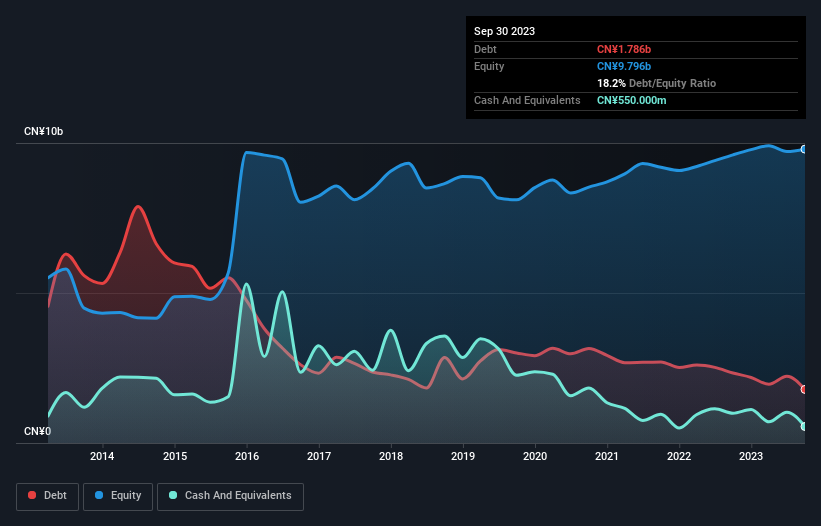Screen dimensions: 821x526
Task: Click the 2020 x-axis label
Action: pos(535,456)
